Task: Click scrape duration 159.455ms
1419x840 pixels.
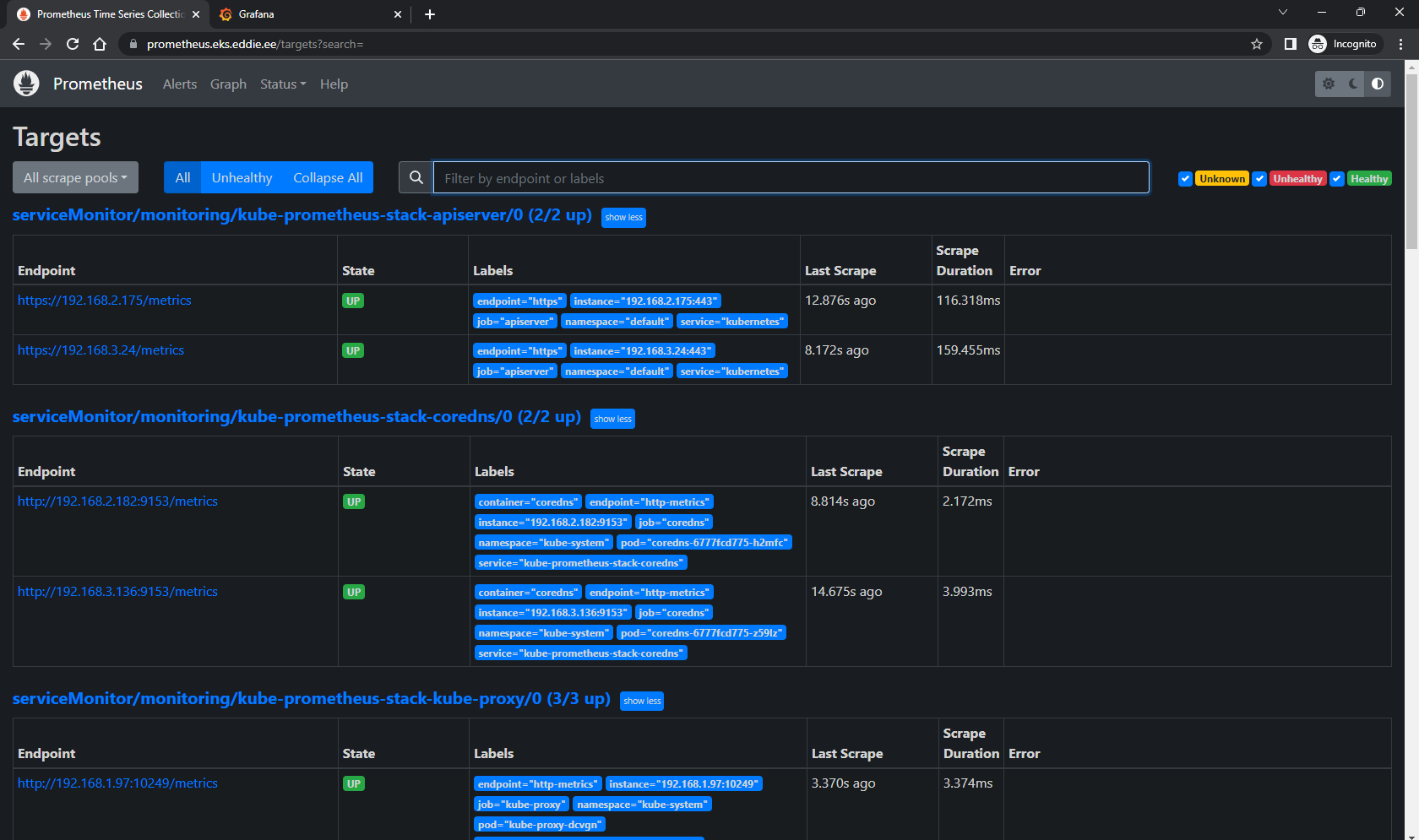Action: (968, 350)
